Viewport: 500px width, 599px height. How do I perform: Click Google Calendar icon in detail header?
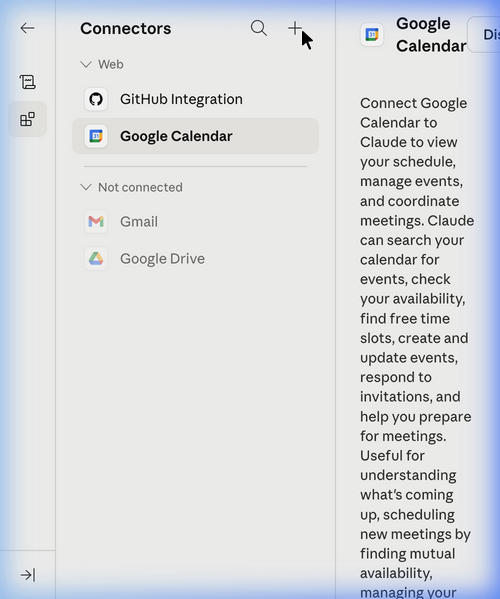[x=372, y=35]
